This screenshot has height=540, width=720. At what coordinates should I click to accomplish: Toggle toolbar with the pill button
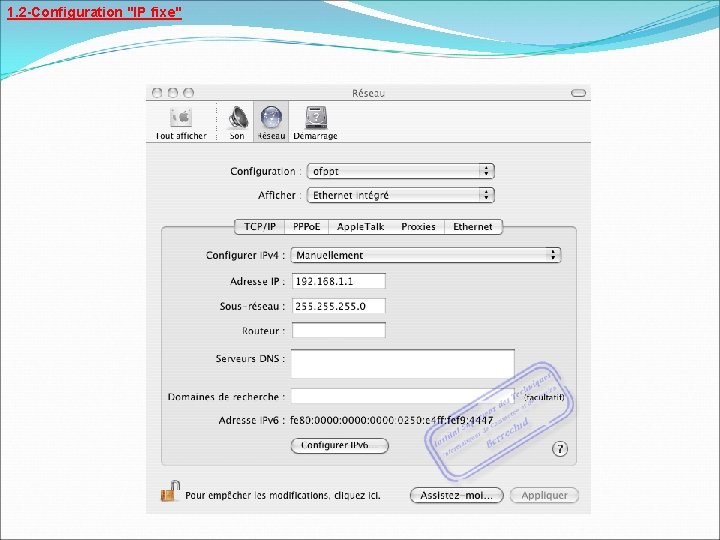[x=578, y=93]
